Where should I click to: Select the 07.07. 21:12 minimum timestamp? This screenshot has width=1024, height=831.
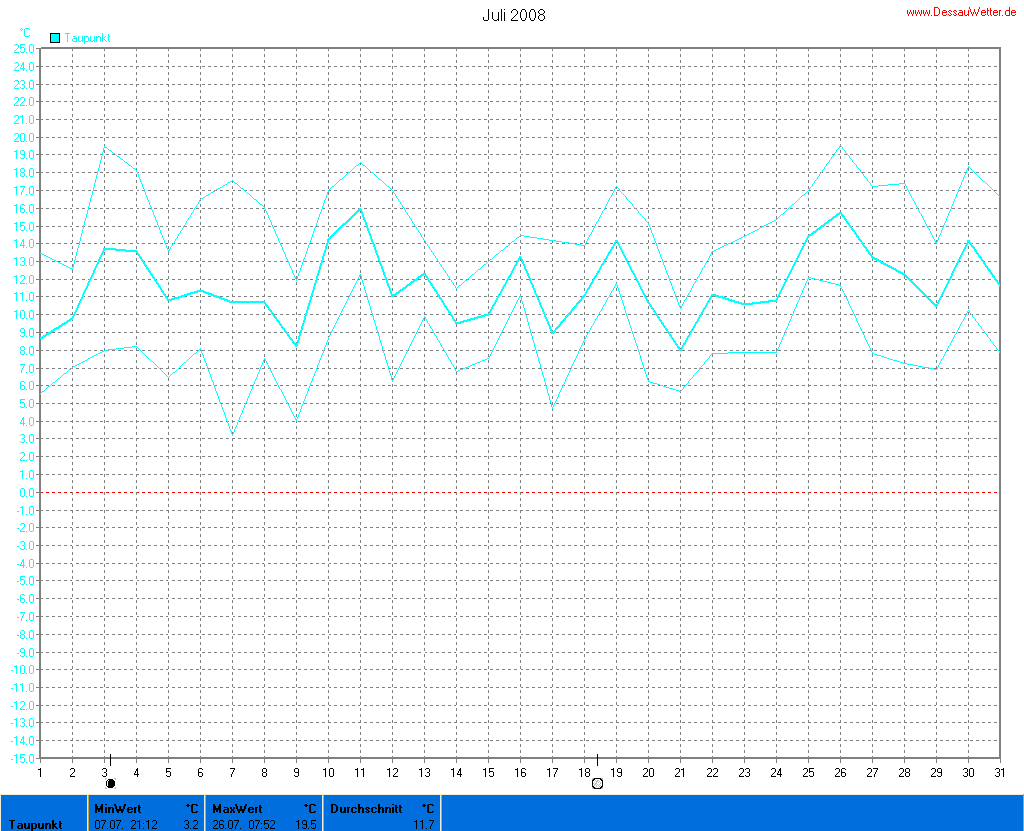click(x=125, y=824)
